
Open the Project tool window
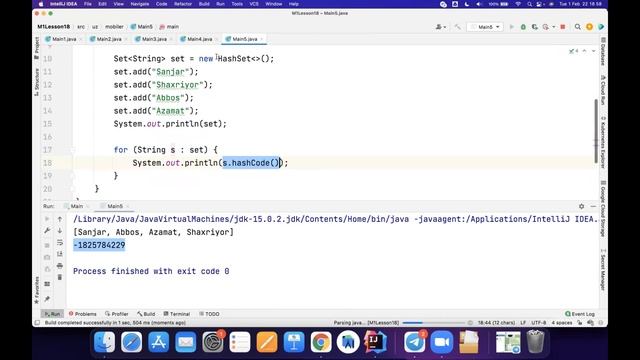(x=37, y=48)
